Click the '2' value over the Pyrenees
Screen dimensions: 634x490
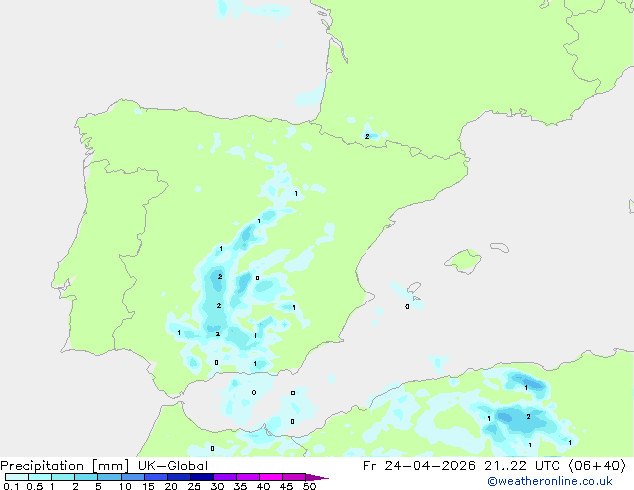367,137
